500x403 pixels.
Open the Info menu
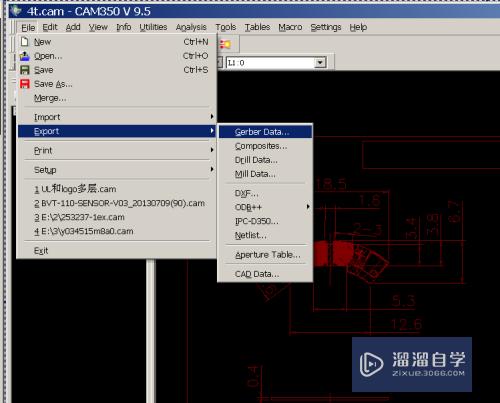(124, 27)
